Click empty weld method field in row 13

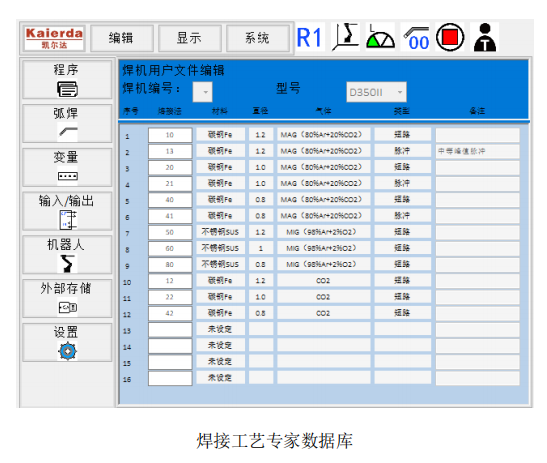click(x=170, y=330)
